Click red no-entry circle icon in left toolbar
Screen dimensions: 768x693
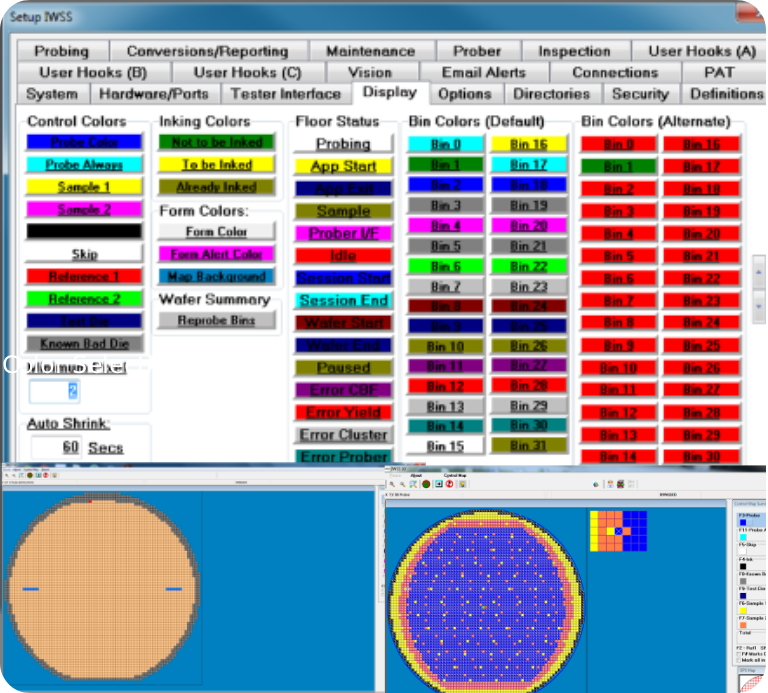46,475
